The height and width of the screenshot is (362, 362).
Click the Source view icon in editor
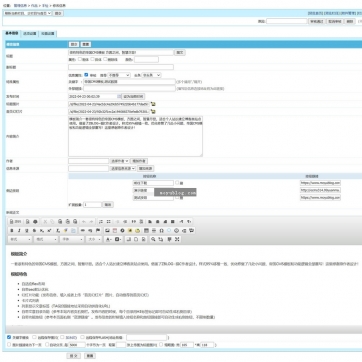[x=15, y=221]
